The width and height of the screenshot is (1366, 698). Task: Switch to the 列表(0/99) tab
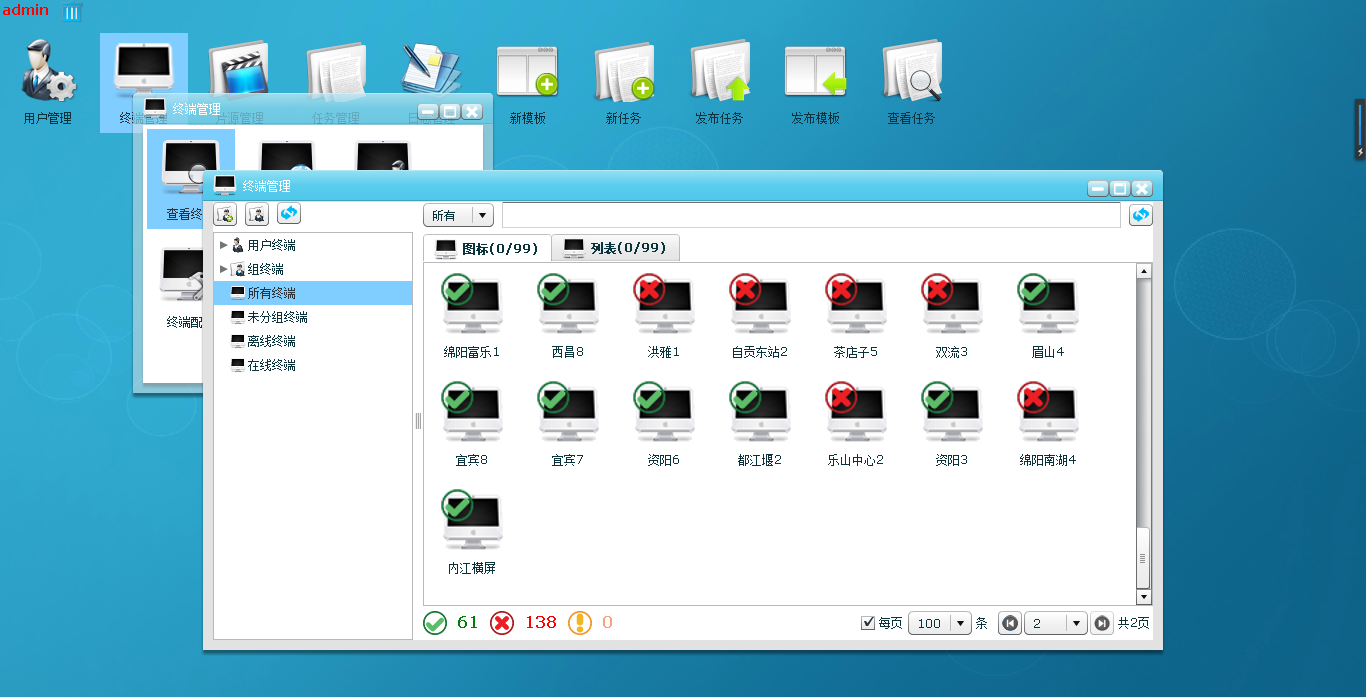pyautogui.click(x=616, y=248)
